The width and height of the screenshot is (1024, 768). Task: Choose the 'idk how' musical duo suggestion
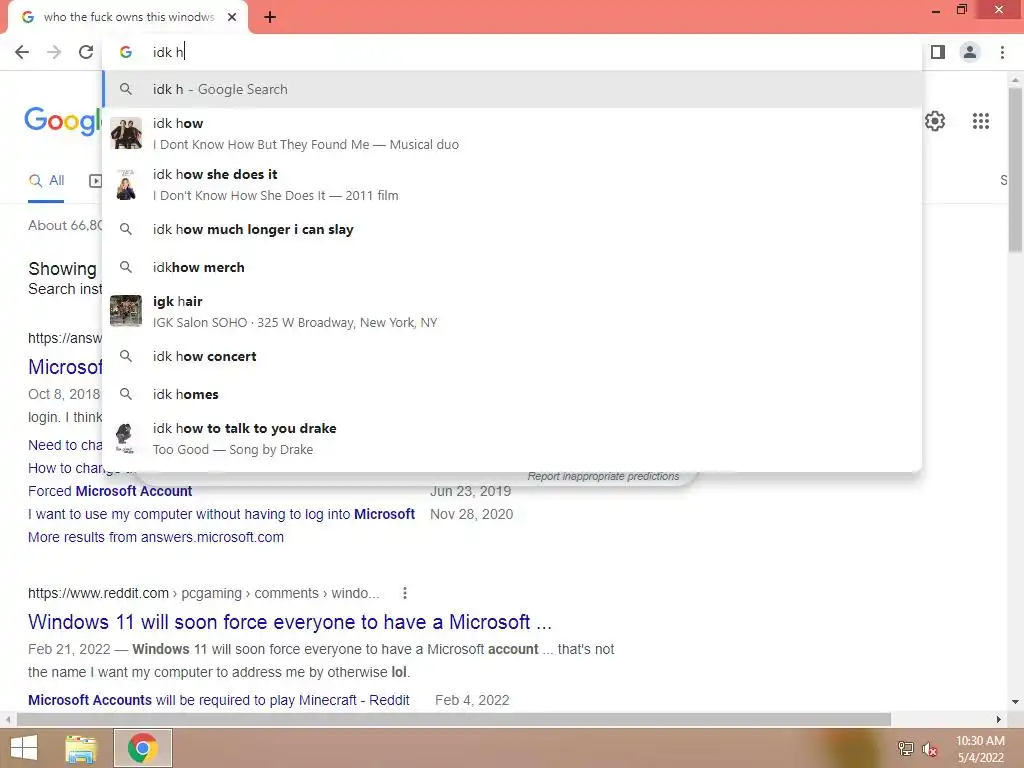click(512, 133)
